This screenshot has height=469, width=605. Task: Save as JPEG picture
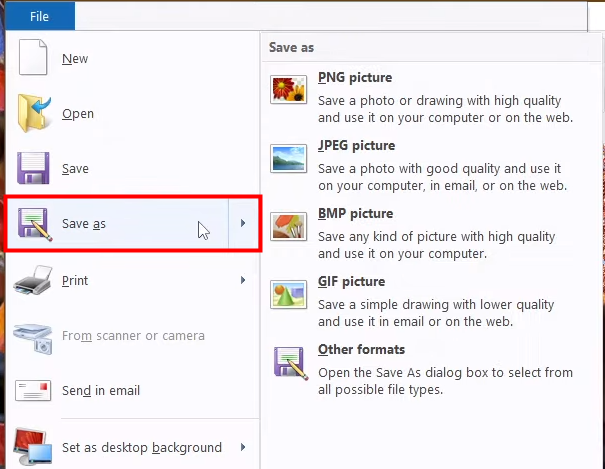pos(431,165)
